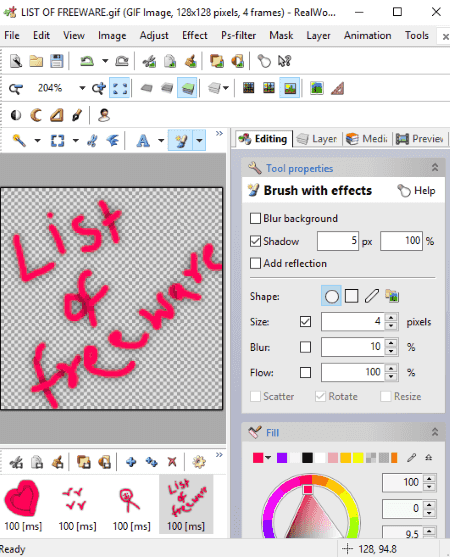
Task: Click the new document icon
Action: pyautogui.click(x=16, y=61)
